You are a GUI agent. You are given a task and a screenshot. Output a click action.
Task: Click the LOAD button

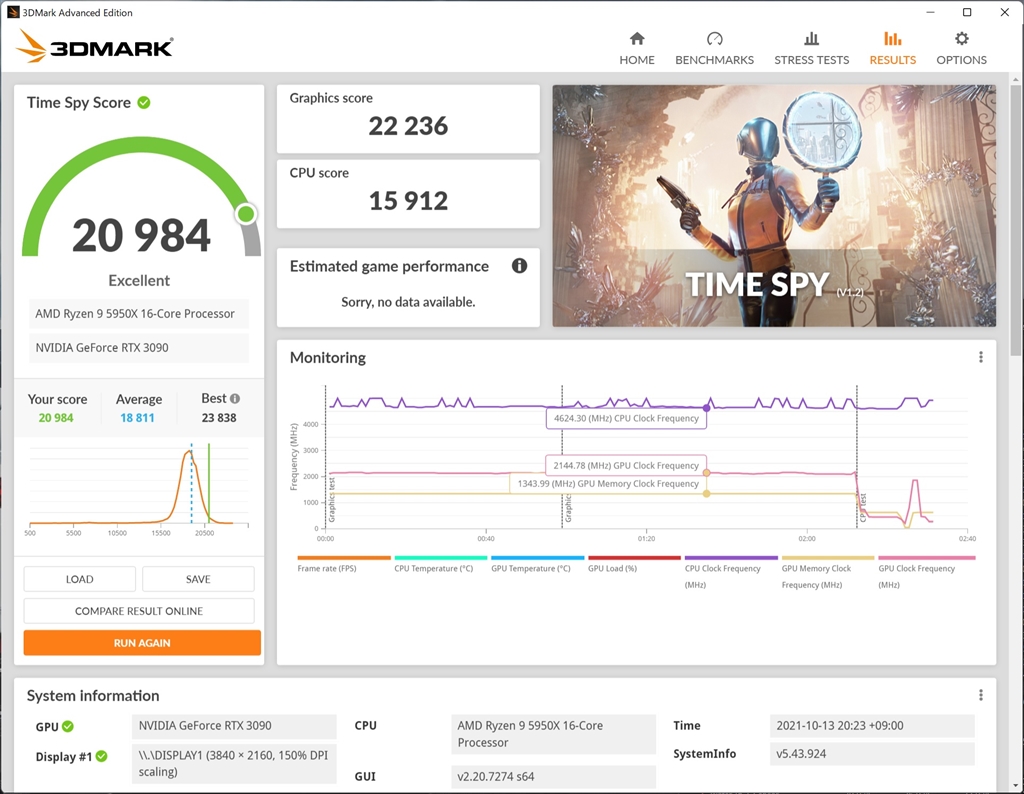(80, 579)
